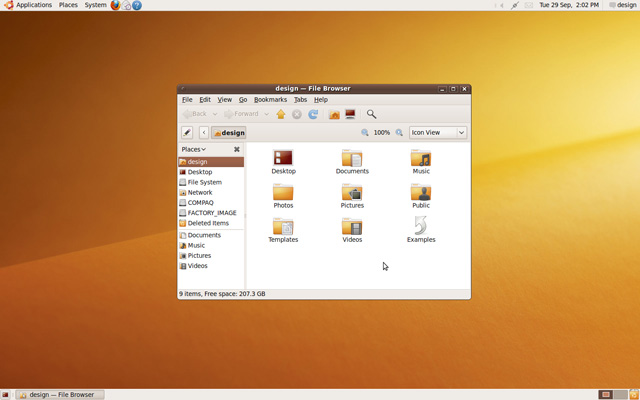
Task: Select the design path button
Action: tap(229, 133)
